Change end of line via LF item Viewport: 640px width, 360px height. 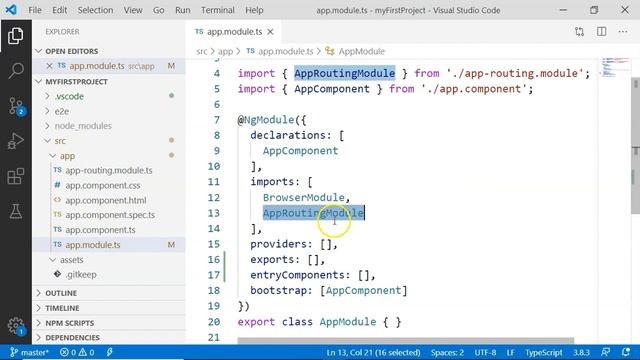coord(510,352)
